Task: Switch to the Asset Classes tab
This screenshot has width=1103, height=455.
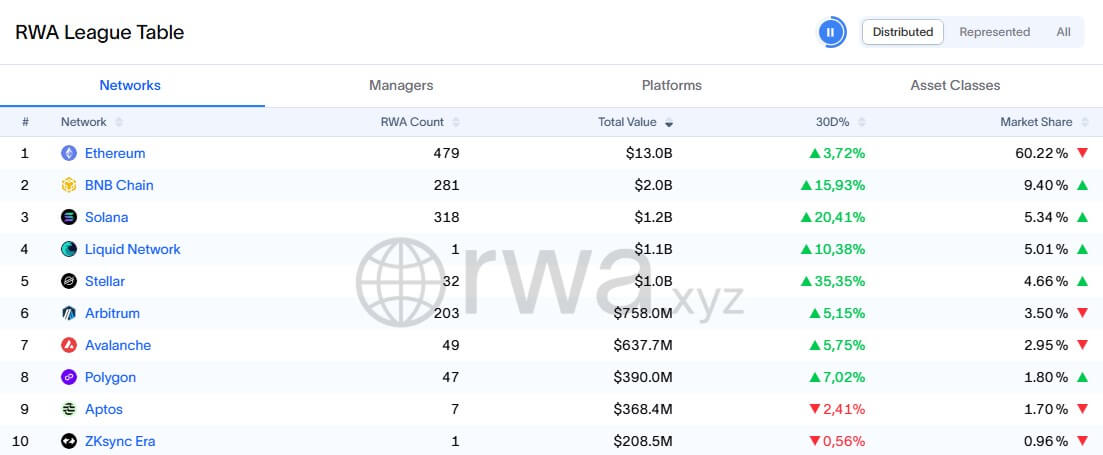Action: [x=955, y=85]
